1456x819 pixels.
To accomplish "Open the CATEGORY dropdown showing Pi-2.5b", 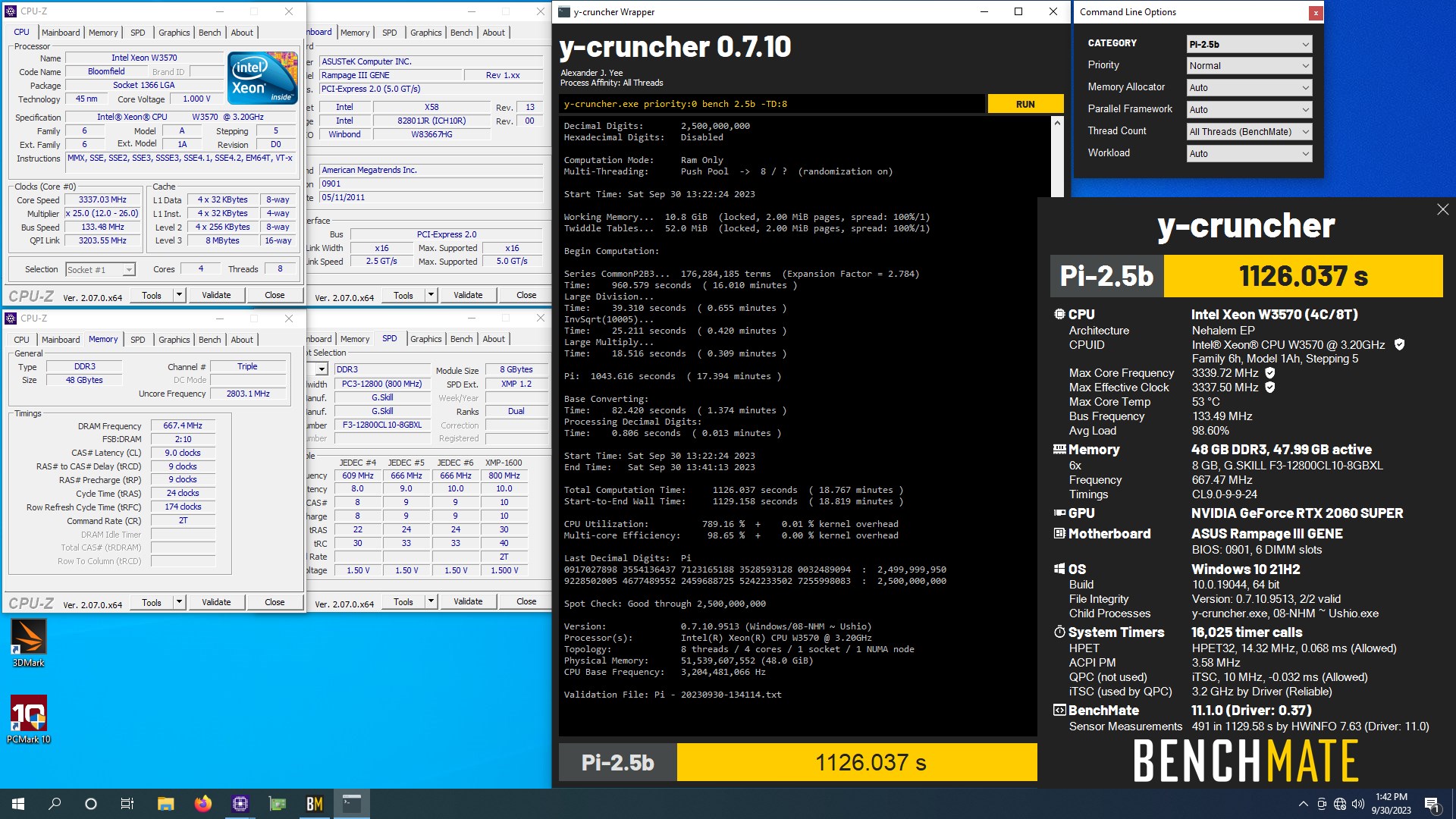I will [1249, 44].
